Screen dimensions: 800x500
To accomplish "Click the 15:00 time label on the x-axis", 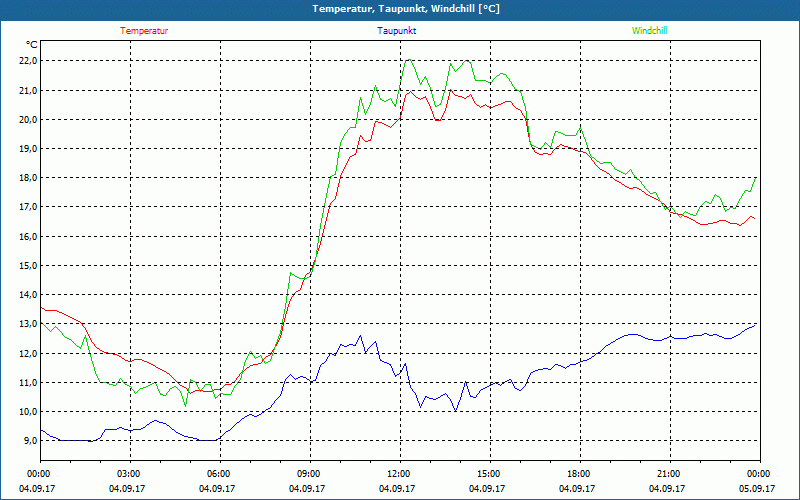I will pos(488,474).
